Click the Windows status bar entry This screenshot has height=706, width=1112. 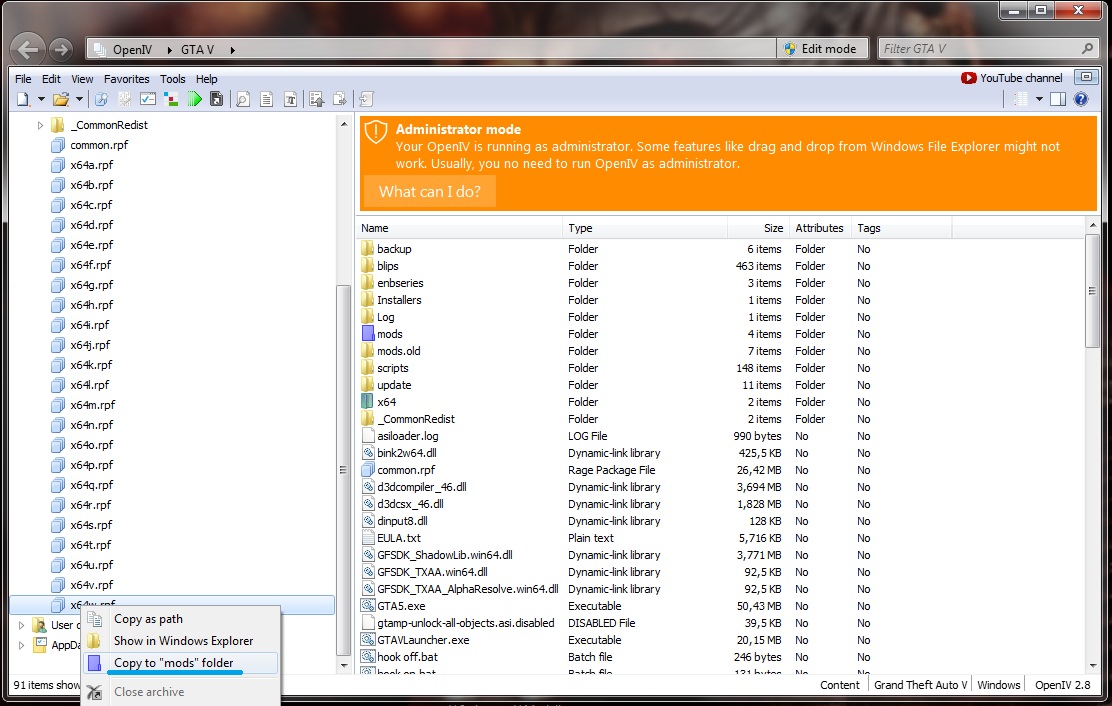tap(998, 685)
